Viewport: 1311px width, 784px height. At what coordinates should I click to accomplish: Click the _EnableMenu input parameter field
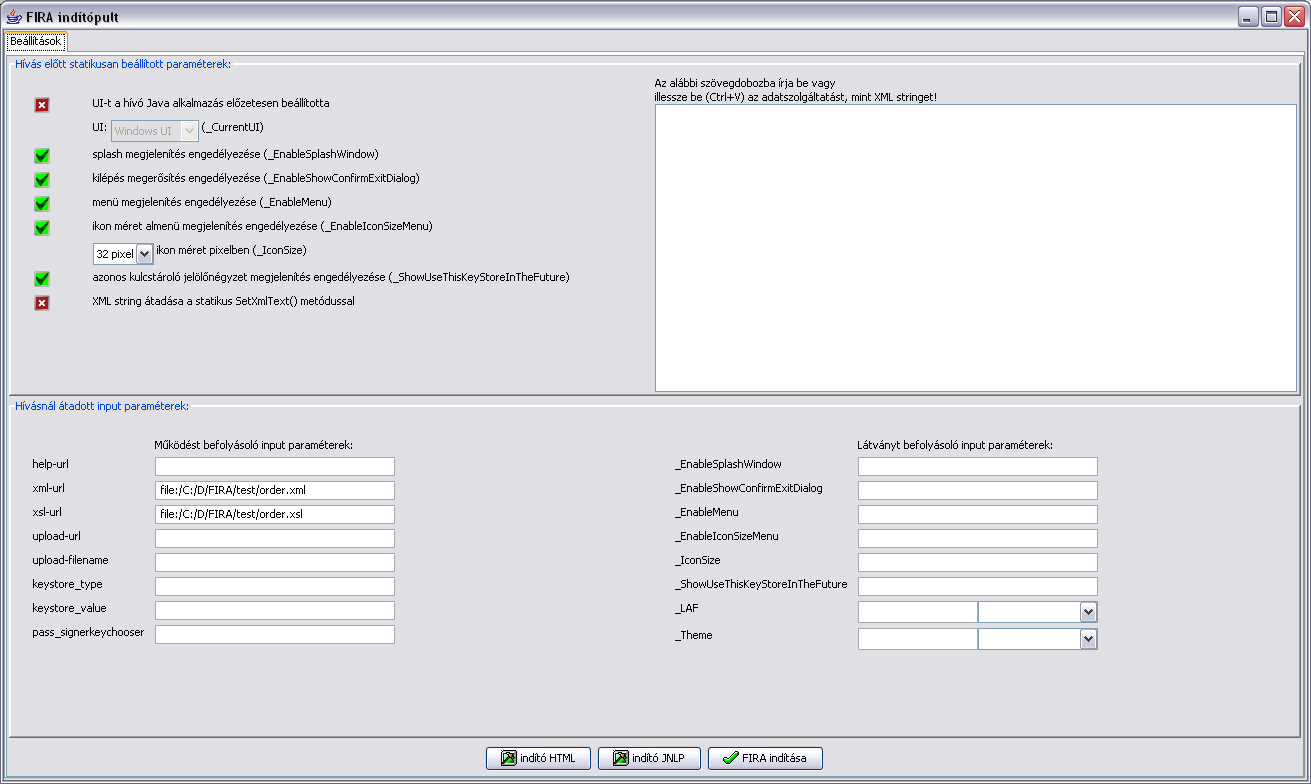point(978,514)
